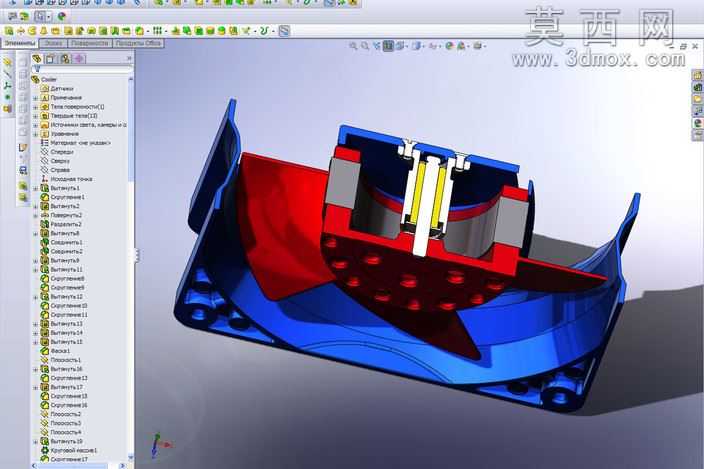Open the Display Style dropdown icon
This screenshot has width=704, height=469.
tap(417, 46)
